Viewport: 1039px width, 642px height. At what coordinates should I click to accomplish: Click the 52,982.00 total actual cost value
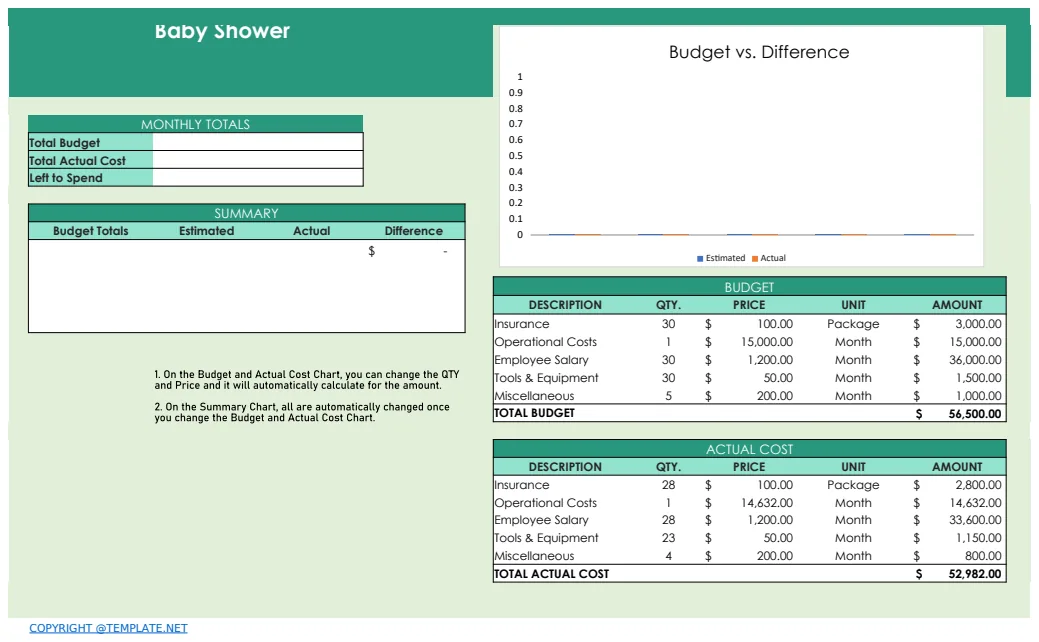[x=975, y=574]
